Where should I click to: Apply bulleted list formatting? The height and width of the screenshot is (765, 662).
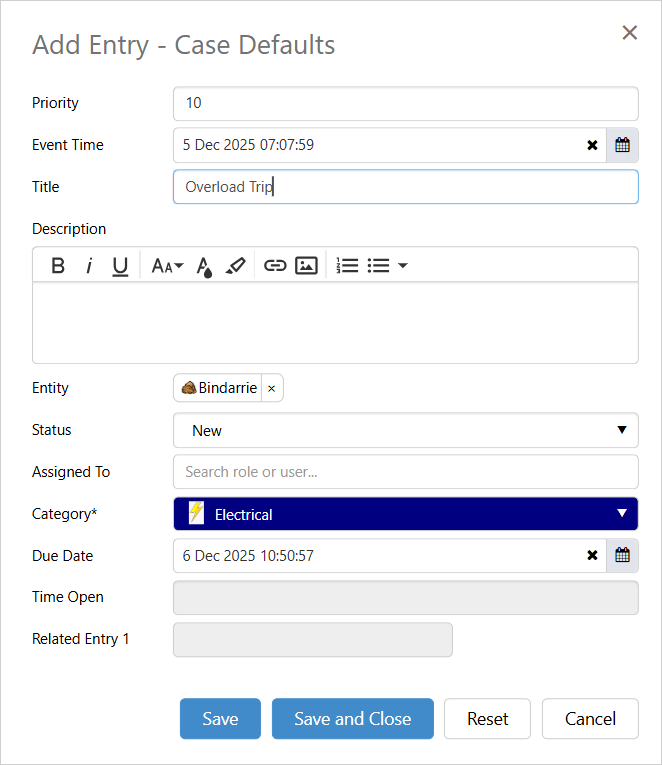pos(379,265)
